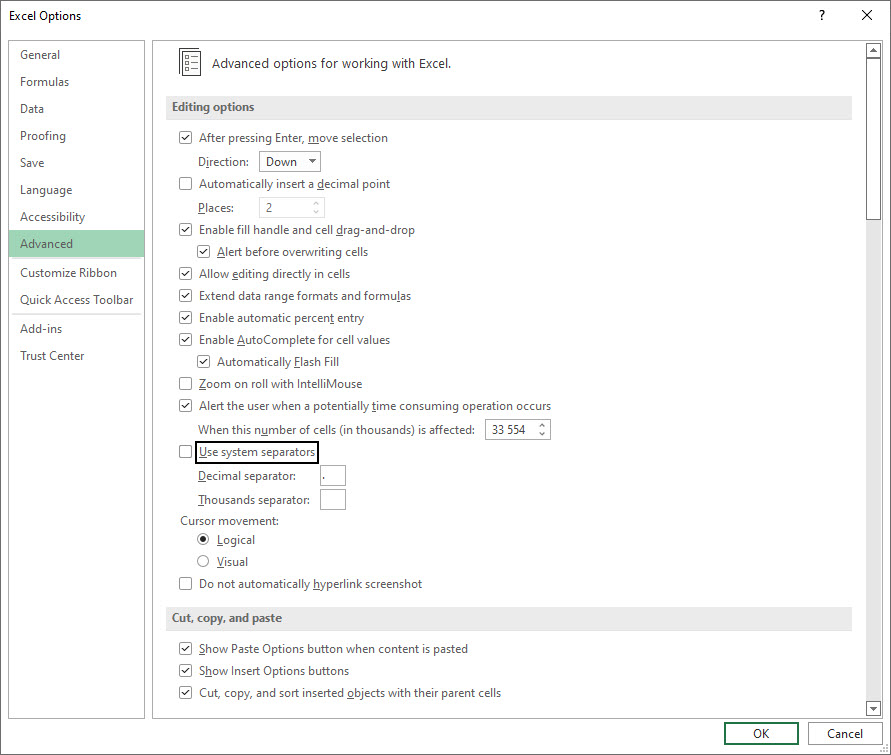Enable Zoom on roll with IntelliMouse
The width and height of the screenshot is (891, 755).
185,383
